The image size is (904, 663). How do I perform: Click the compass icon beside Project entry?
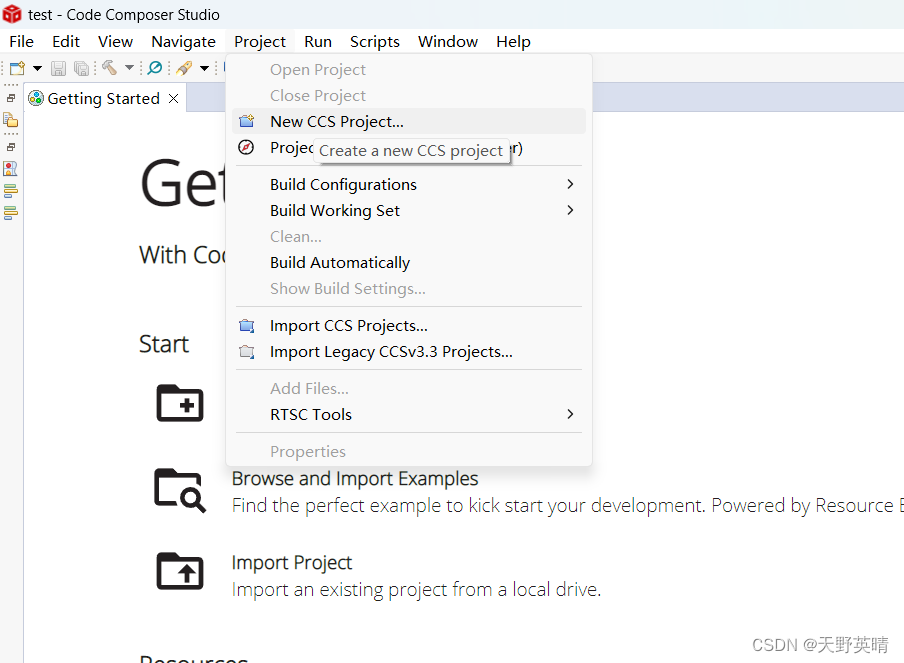pyautogui.click(x=246, y=148)
